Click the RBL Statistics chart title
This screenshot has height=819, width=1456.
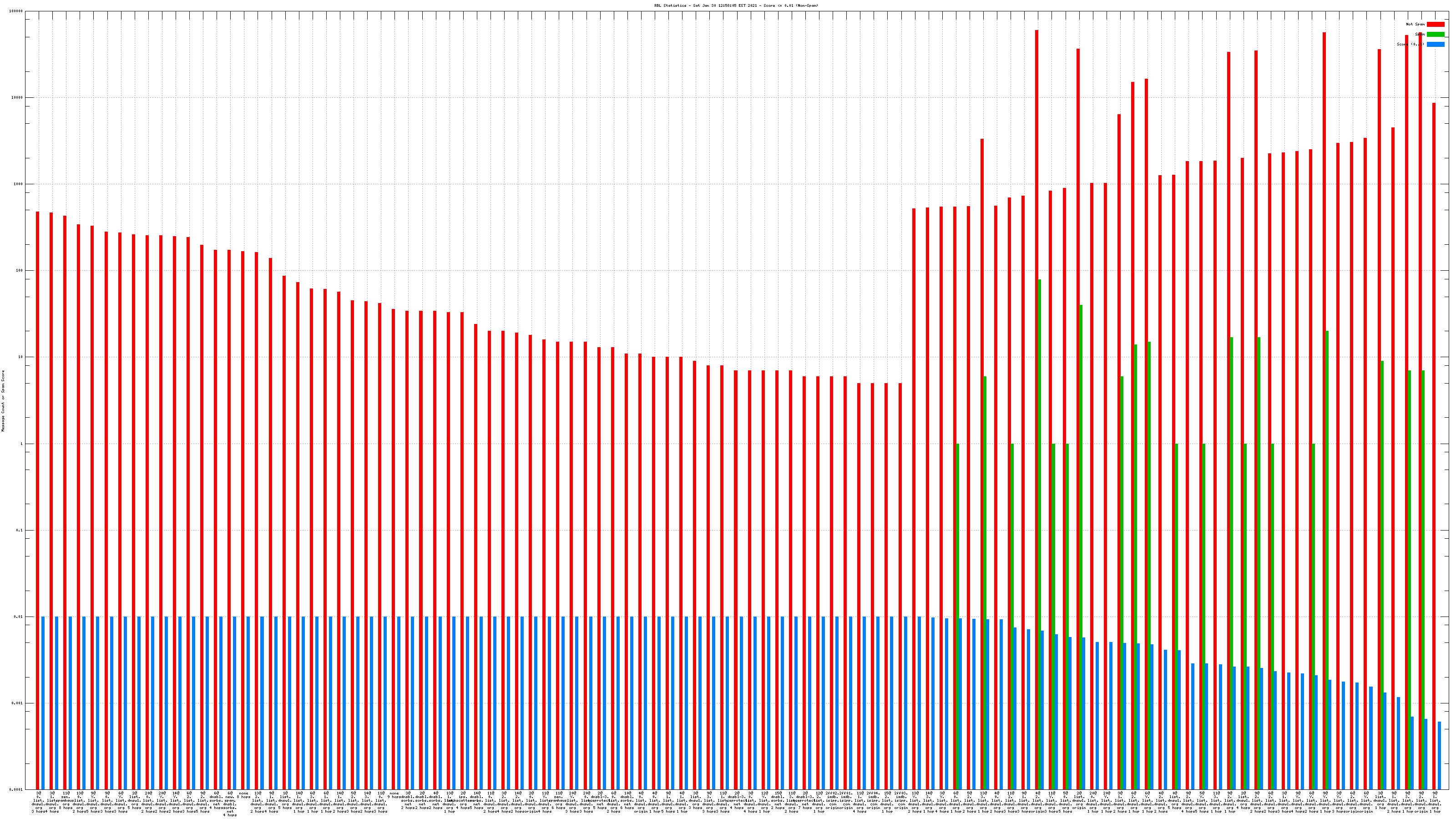click(x=736, y=5)
